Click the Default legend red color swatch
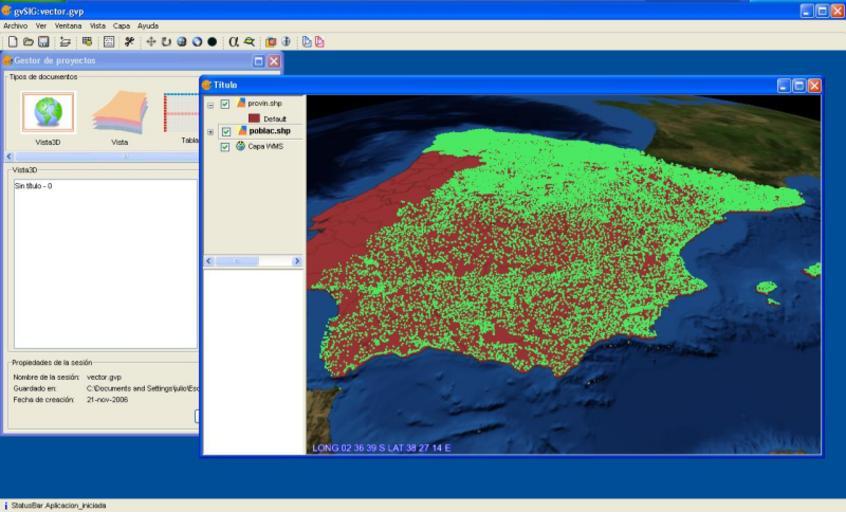Screen dimensions: 846x512 point(254,118)
